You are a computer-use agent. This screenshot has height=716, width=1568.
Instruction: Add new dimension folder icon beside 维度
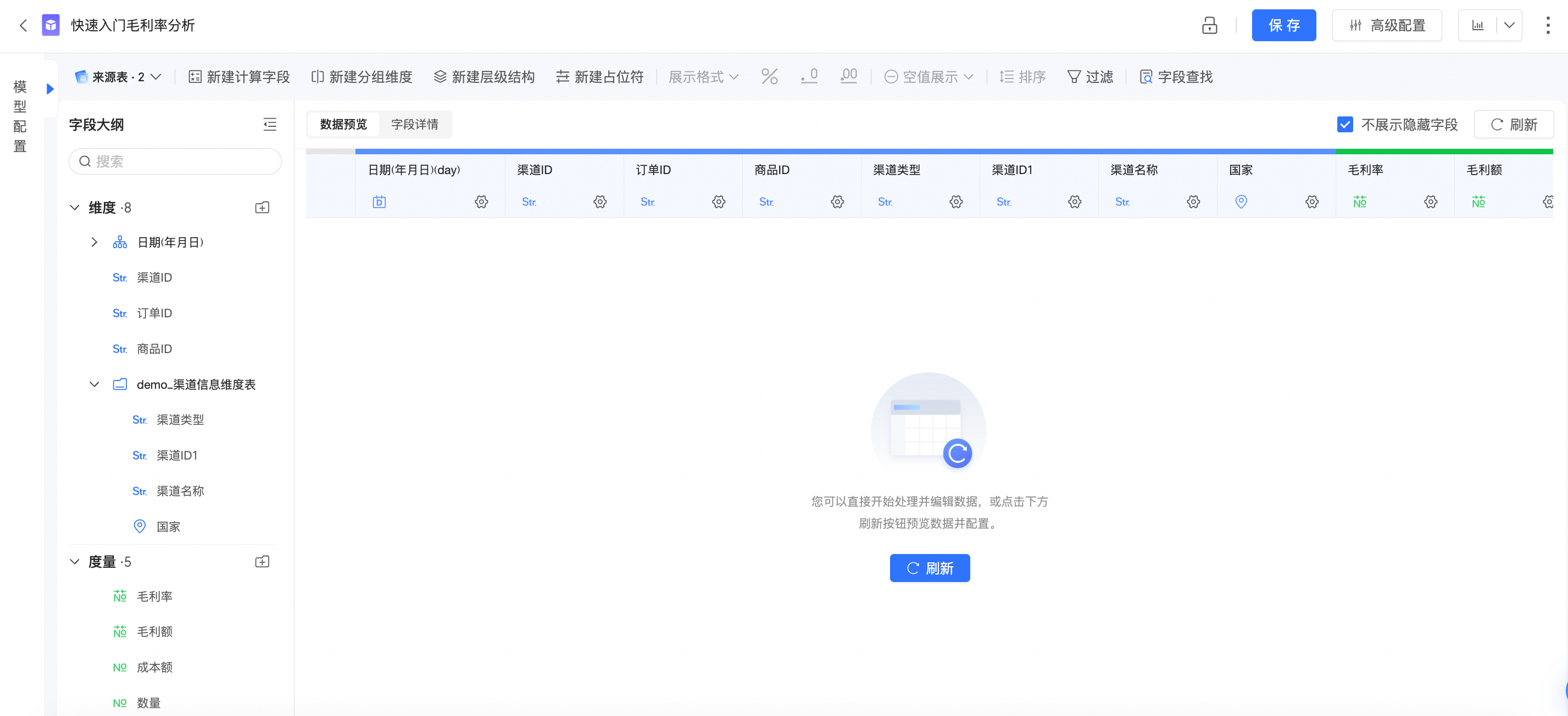262,208
